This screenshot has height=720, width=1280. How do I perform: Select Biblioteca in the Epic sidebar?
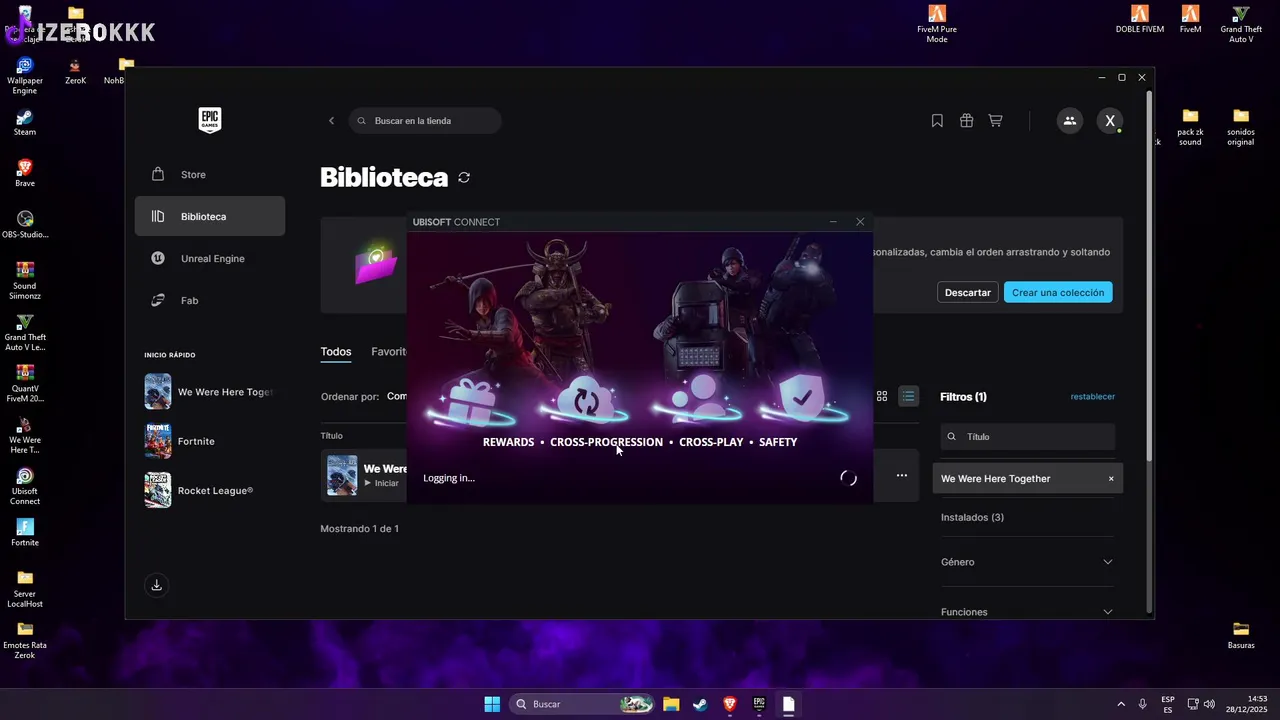click(209, 216)
